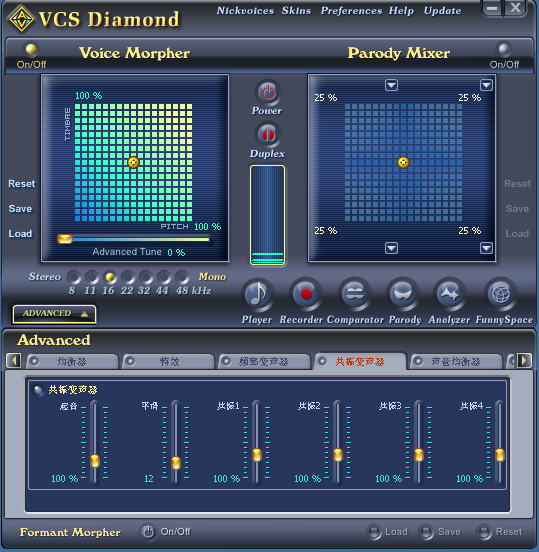Toggle Parody Mixer On/Off light

504,49
